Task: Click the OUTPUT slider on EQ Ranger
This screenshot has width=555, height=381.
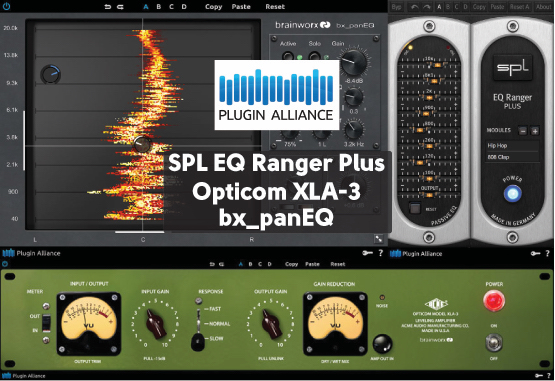Action: pyautogui.click(x=429, y=194)
